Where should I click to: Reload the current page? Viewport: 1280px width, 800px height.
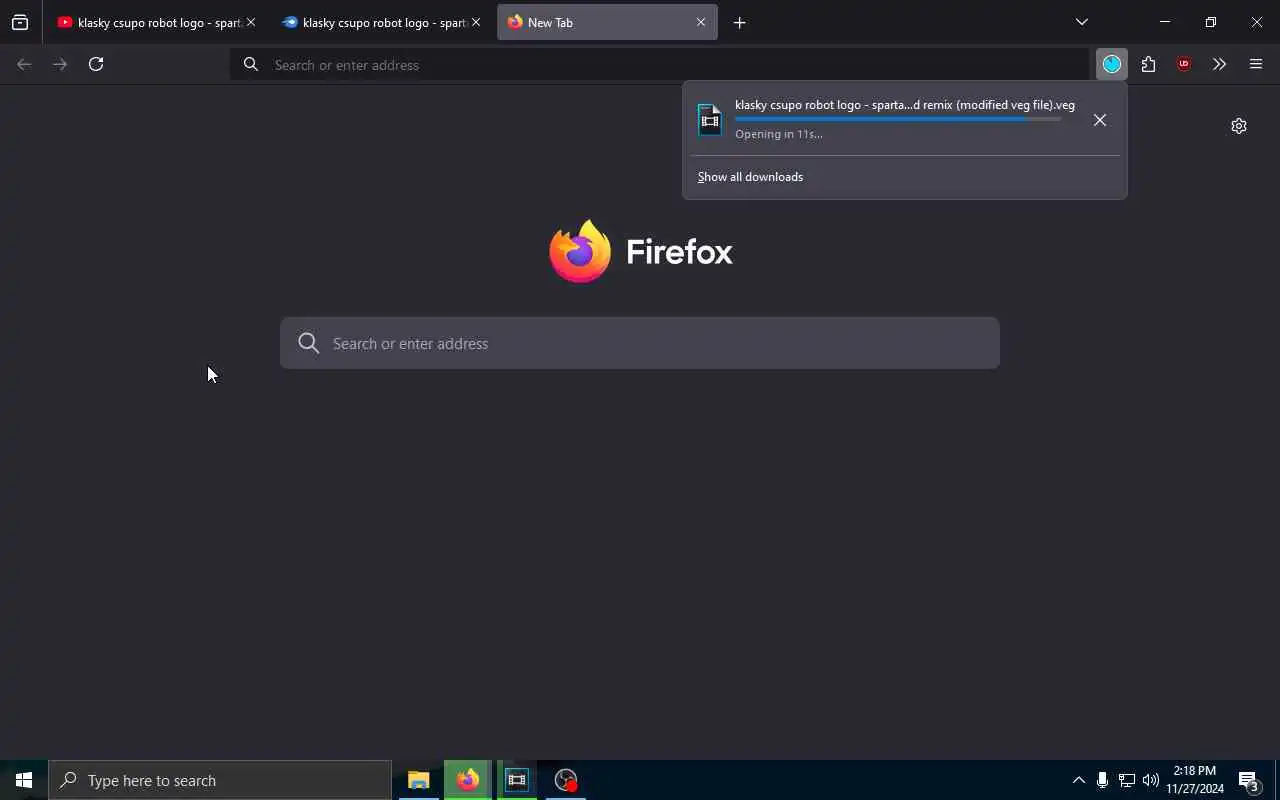tap(96, 64)
